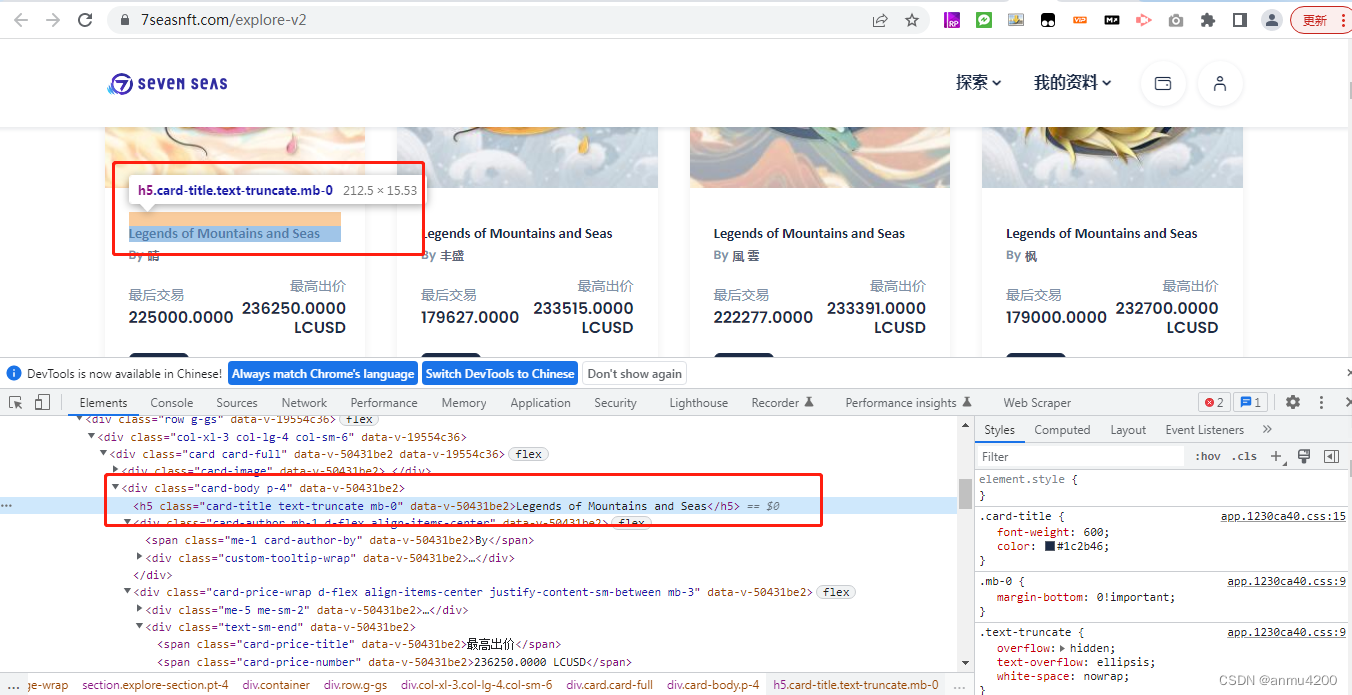Screen dimensions: 1352x695
Task: Toggle the :hov element state button
Action: point(1208,456)
